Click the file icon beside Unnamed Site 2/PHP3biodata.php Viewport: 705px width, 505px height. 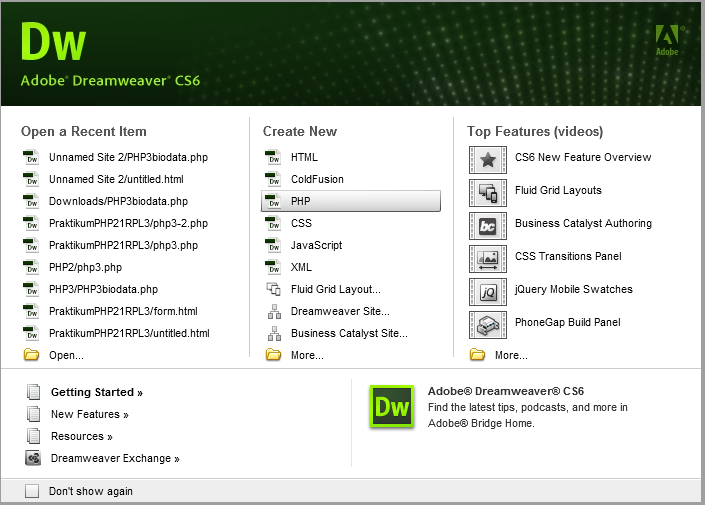[31, 157]
